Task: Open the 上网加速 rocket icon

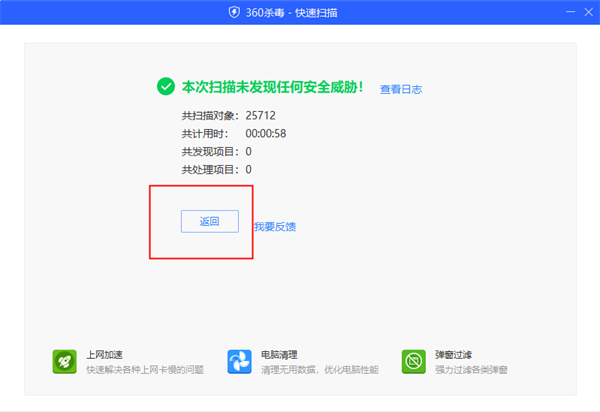Action: [65, 361]
